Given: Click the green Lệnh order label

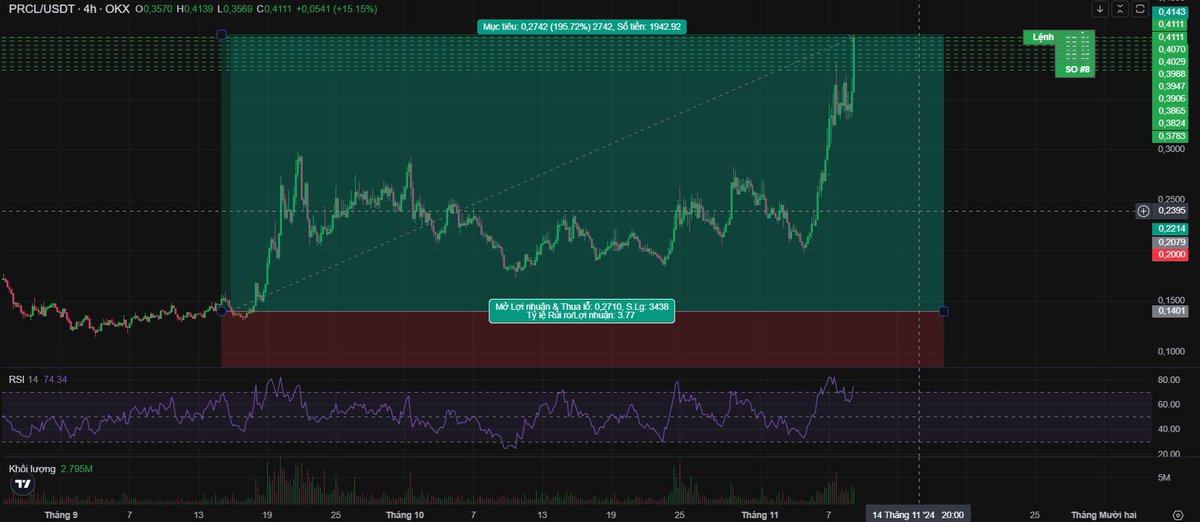Looking at the screenshot, I should pyautogui.click(x=1043, y=37).
